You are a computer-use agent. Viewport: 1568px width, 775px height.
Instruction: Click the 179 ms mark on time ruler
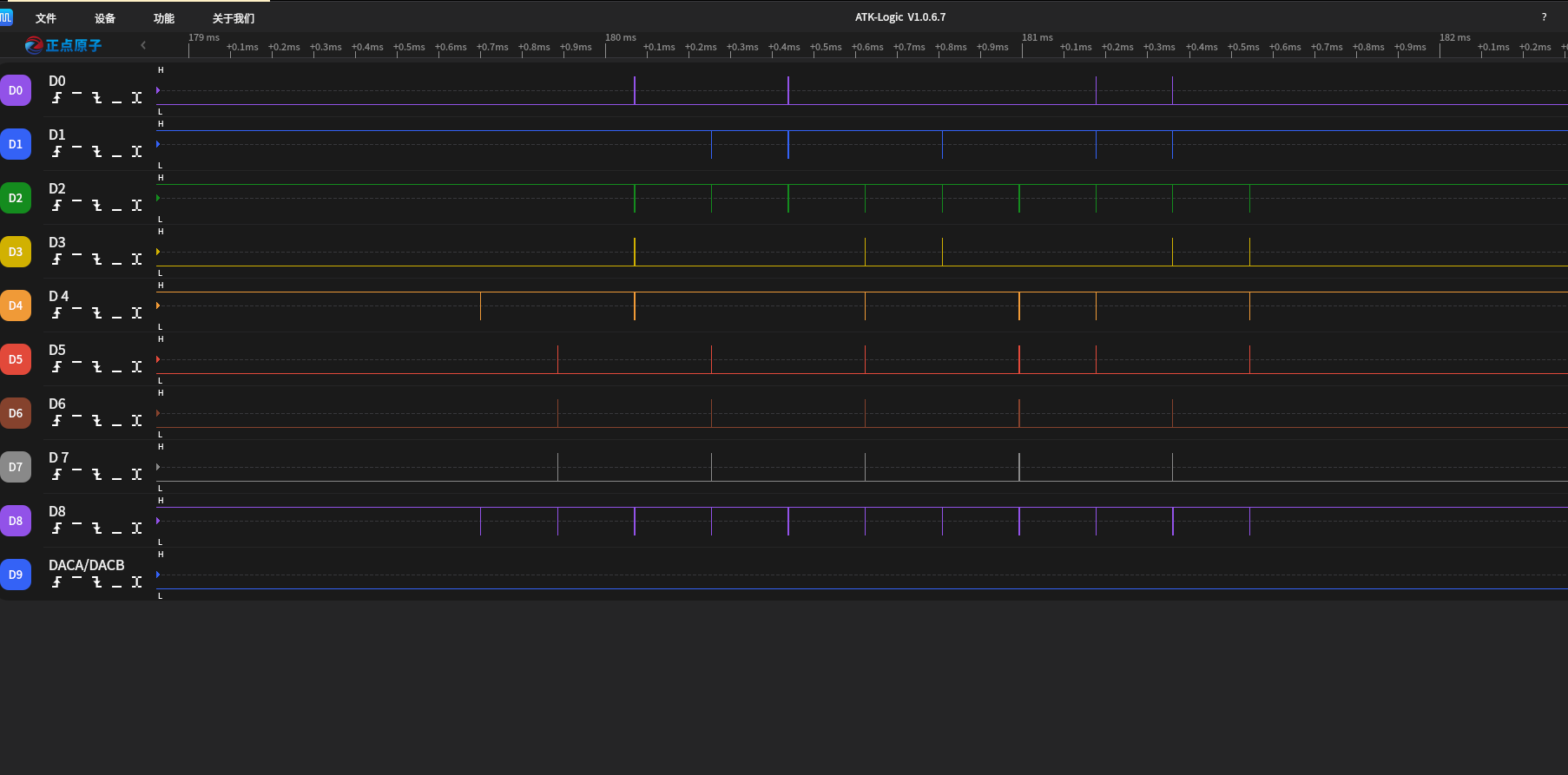[204, 37]
